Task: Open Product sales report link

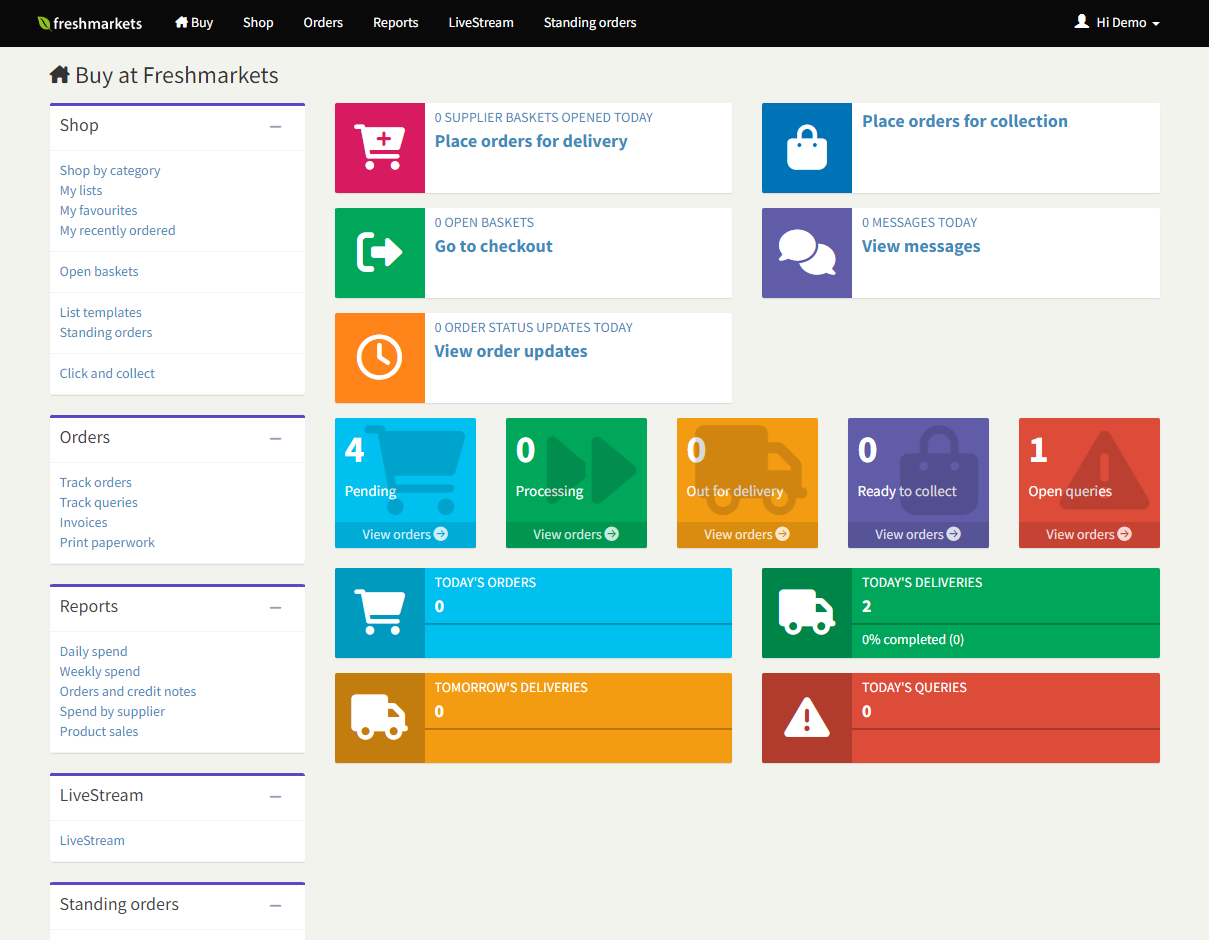Action: click(x=99, y=731)
